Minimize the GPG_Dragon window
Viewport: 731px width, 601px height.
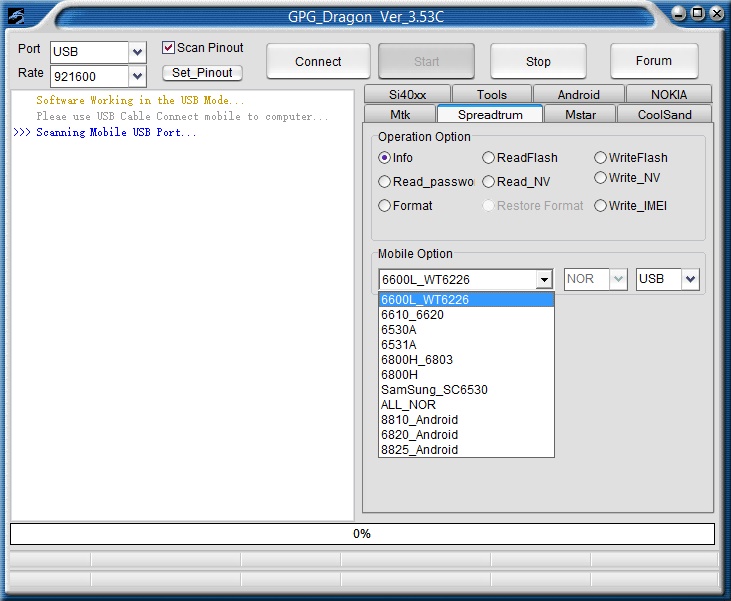pos(679,14)
